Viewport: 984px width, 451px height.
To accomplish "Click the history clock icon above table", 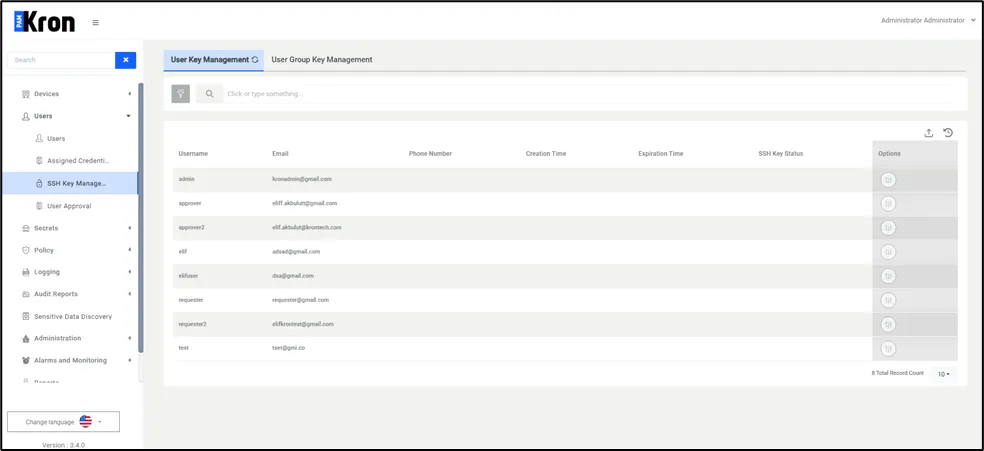I will click(x=948, y=133).
